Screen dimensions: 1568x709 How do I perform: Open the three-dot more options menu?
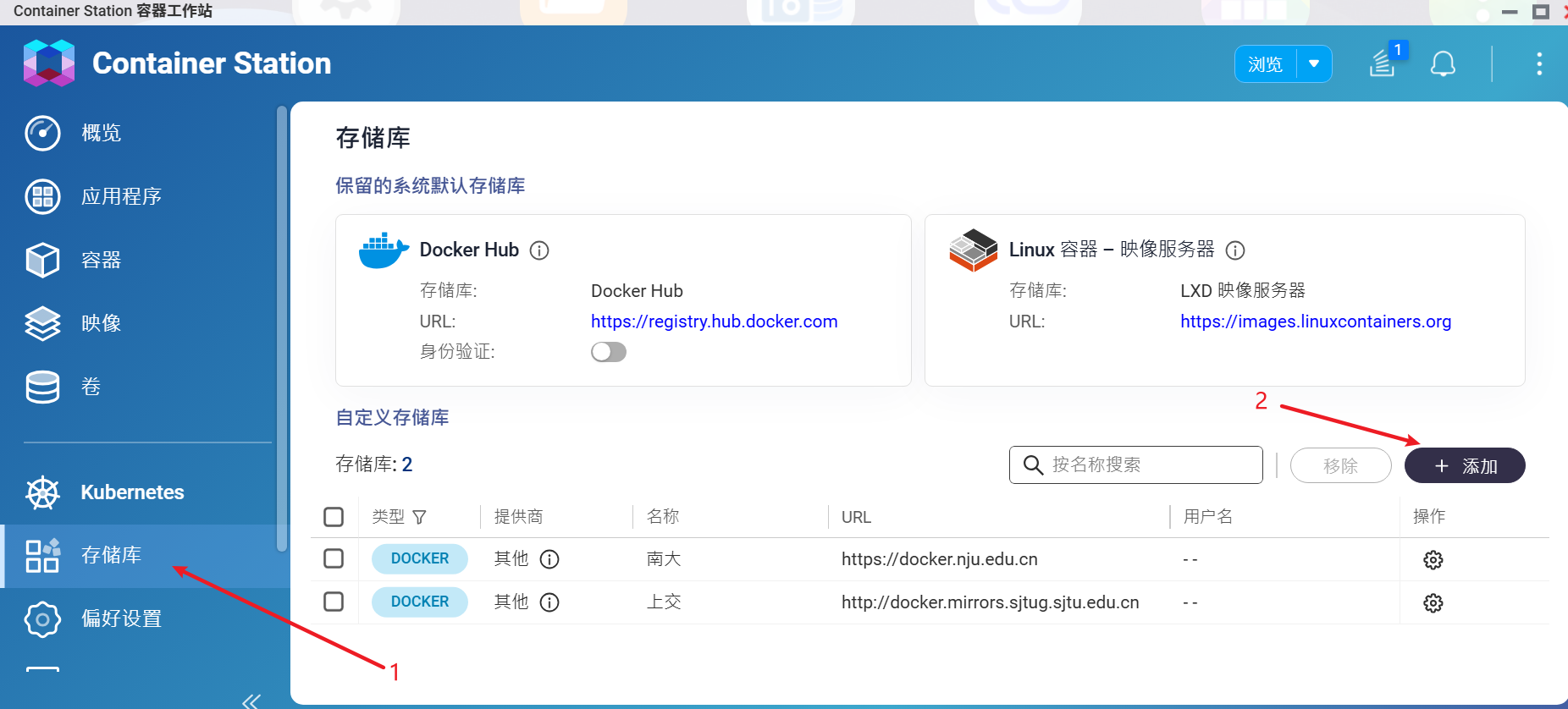pos(1539,63)
